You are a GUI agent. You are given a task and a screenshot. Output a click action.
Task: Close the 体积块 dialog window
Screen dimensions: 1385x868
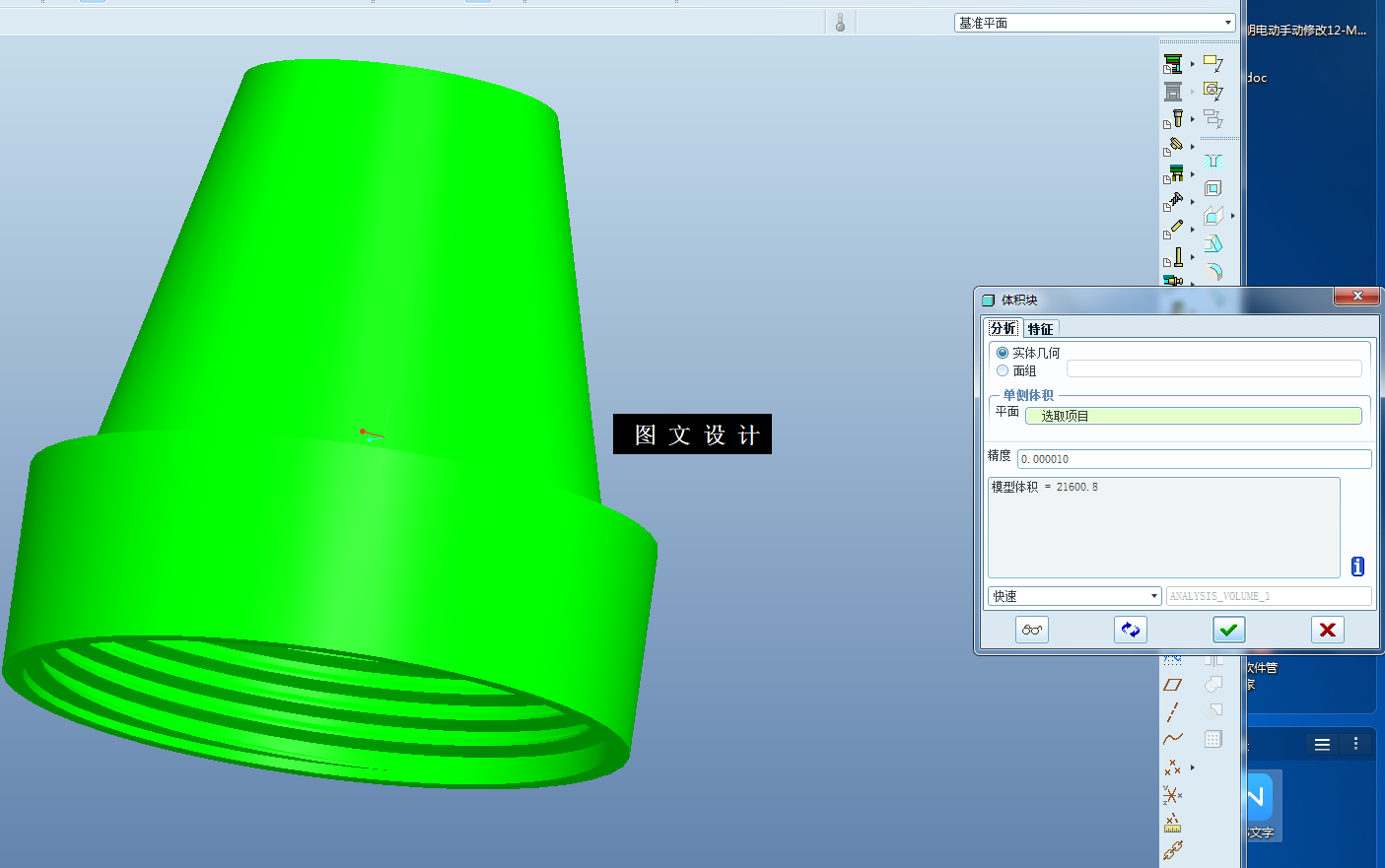click(x=1357, y=296)
